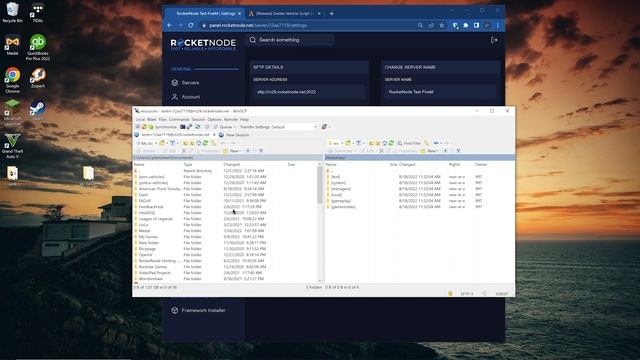Click the Server Name input field
Viewport: 640px width, 360px height.
point(440,92)
